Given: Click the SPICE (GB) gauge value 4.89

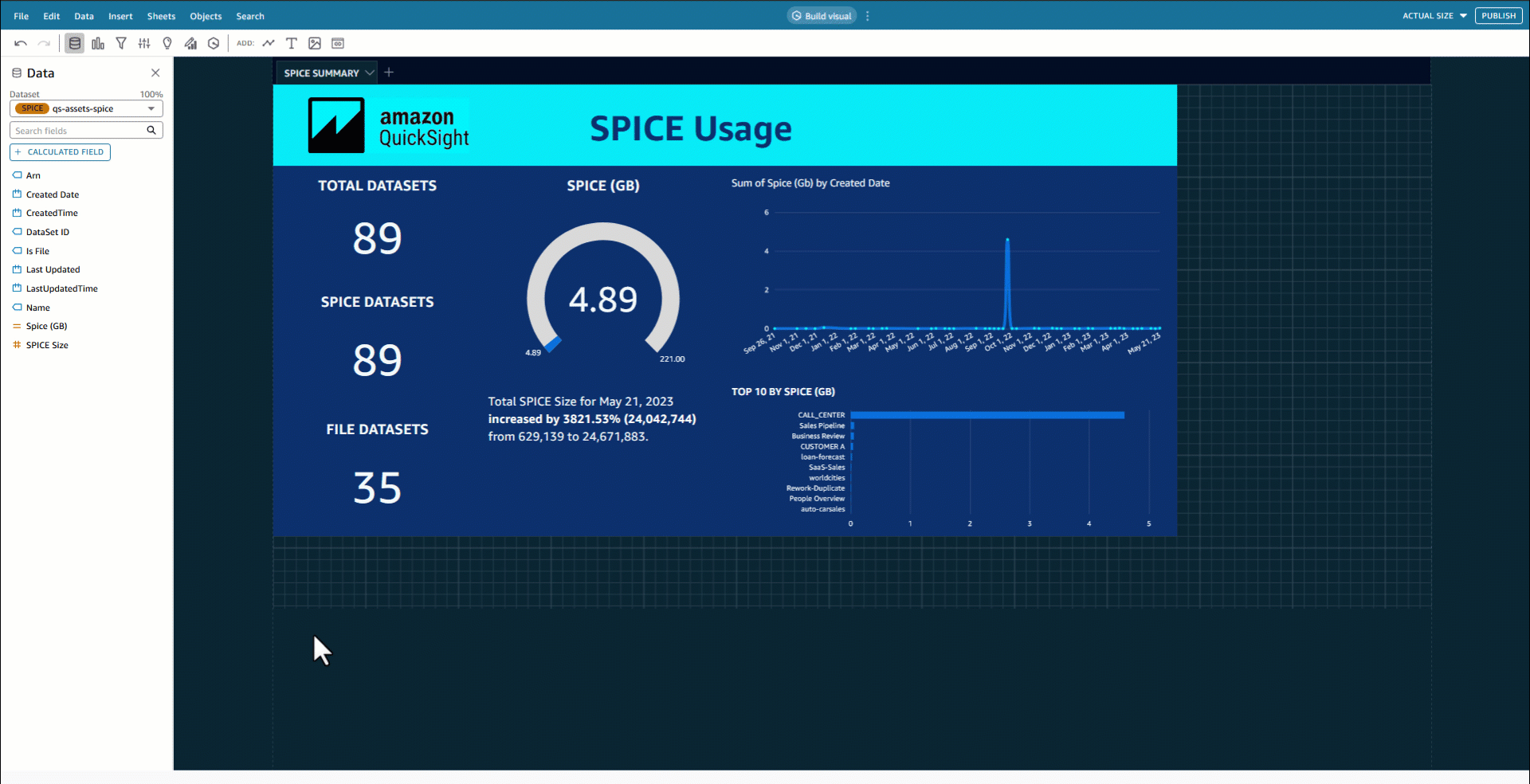Looking at the screenshot, I should [603, 300].
